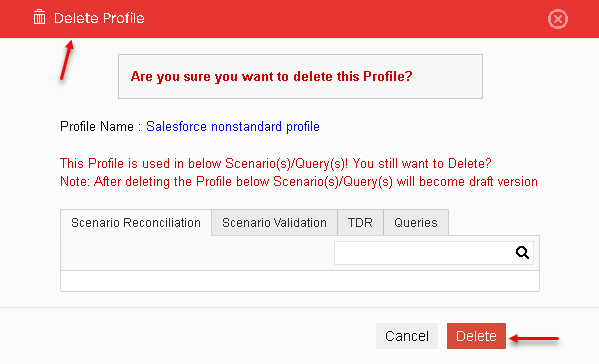Open the Salesforce nonstandard profile link

[x=233, y=126]
